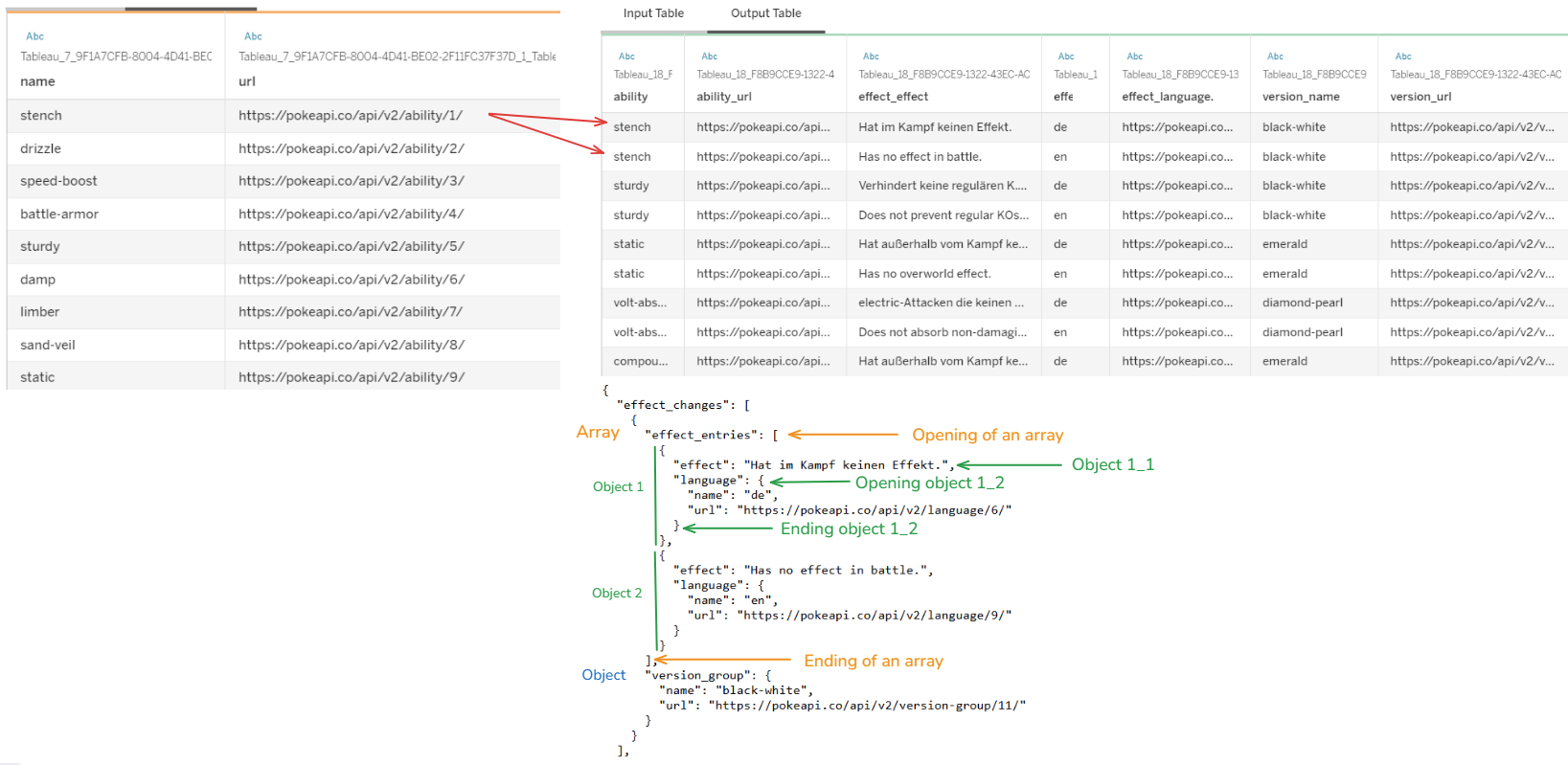Switch to the Input Table tab
The image size is (1568, 765).
(653, 13)
